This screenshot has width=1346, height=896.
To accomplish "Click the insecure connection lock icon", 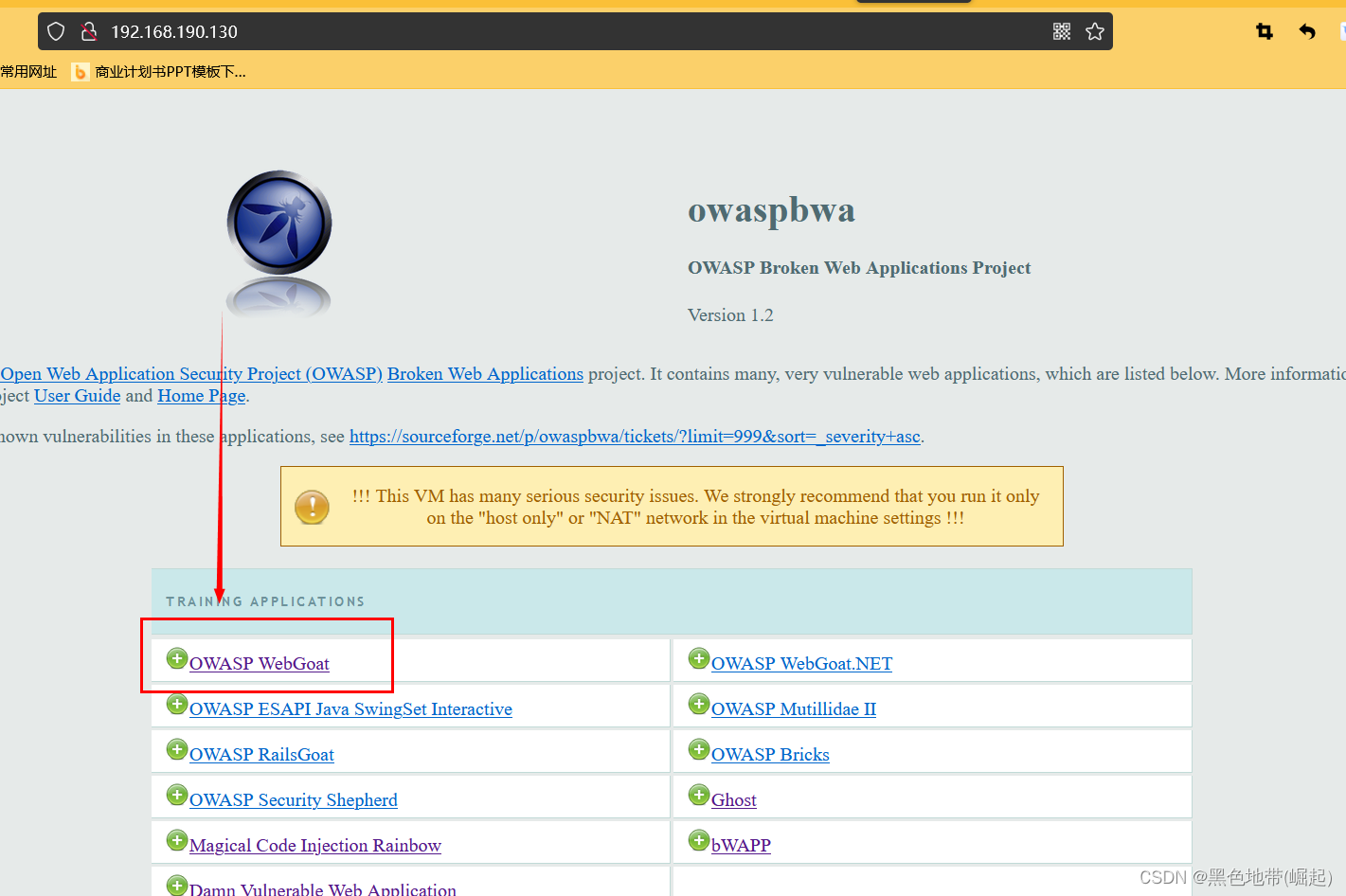I will pyautogui.click(x=89, y=31).
